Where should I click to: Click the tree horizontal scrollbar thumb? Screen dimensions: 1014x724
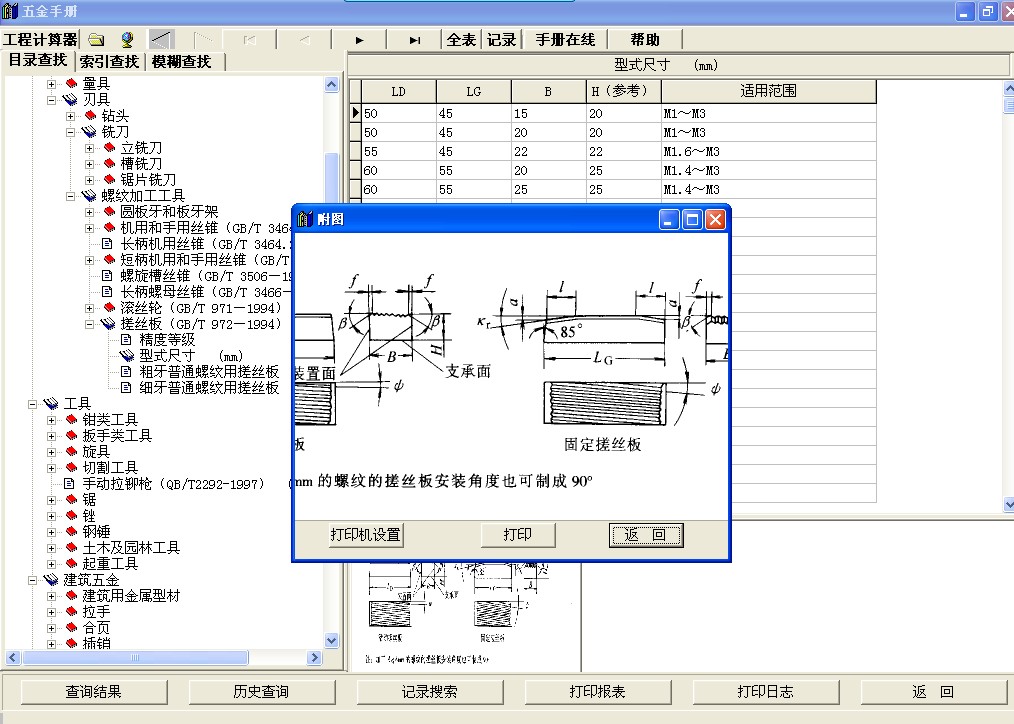click(135, 658)
